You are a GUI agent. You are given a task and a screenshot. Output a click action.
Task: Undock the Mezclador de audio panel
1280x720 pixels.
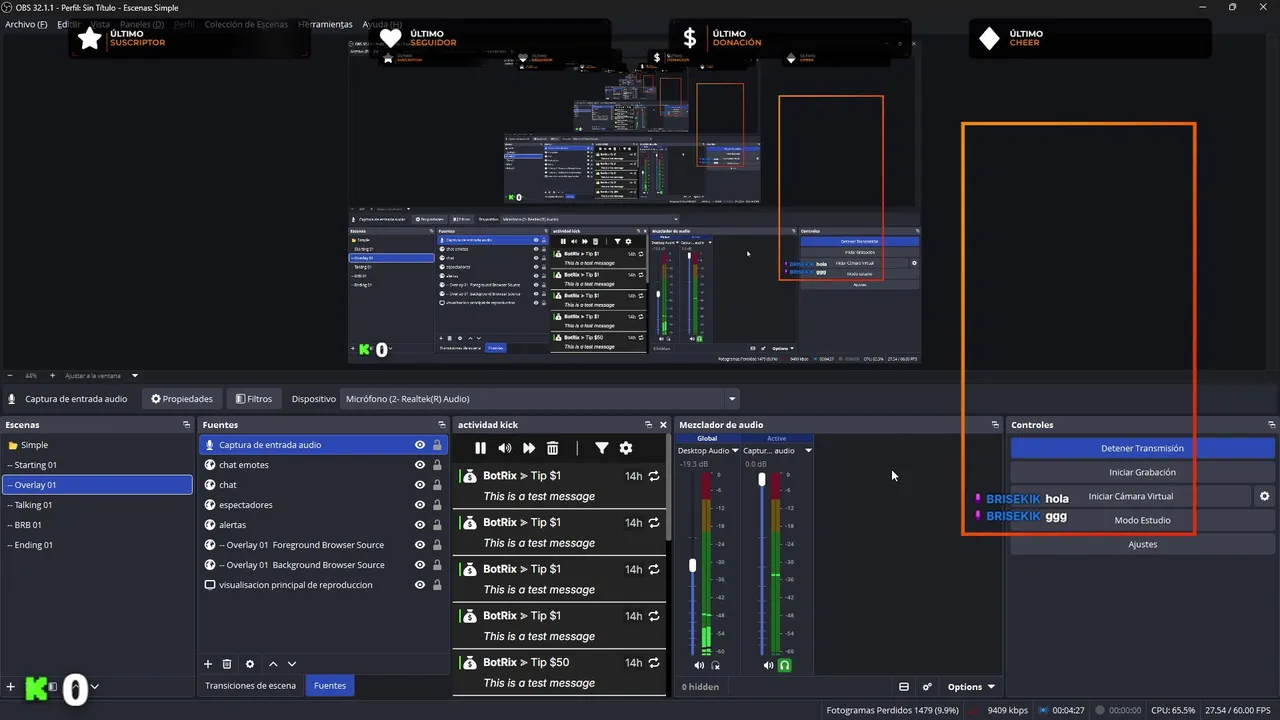coord(995,425)
